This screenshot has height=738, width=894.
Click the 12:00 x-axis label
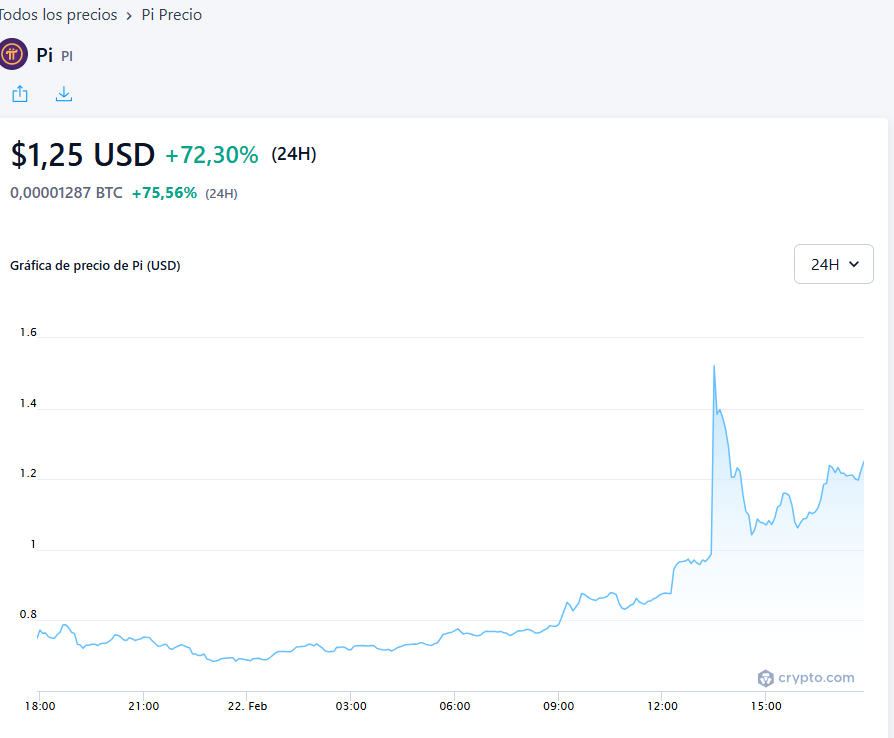pyautogui.click(x=663, y=706)
